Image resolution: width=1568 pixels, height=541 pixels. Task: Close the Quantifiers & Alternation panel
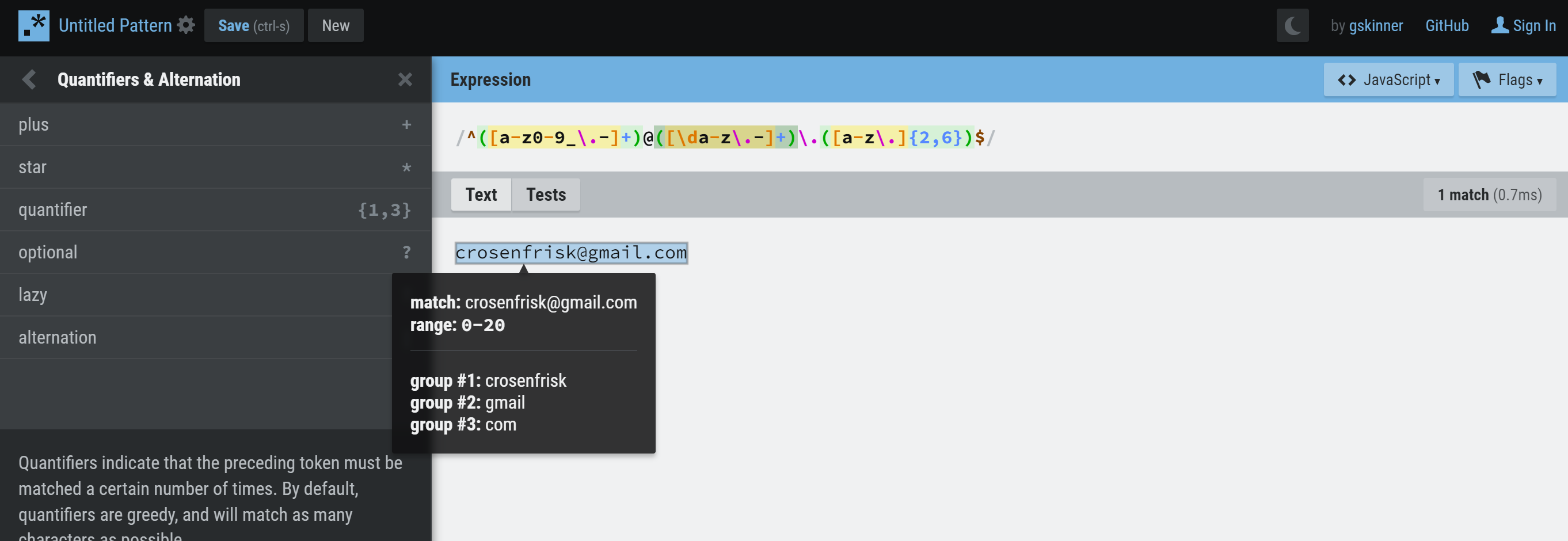pos(405,79)
